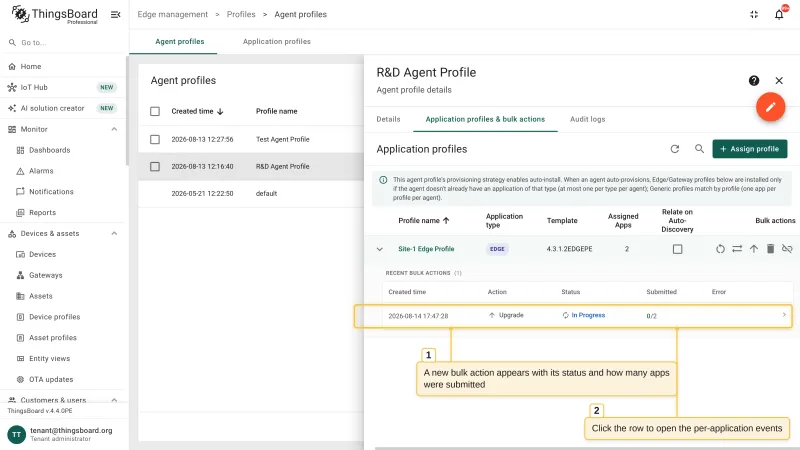This screenshot has width=800, height=450.
Task: Sort by Profile name in Application profiles
Action: click(x=423, y=220)
